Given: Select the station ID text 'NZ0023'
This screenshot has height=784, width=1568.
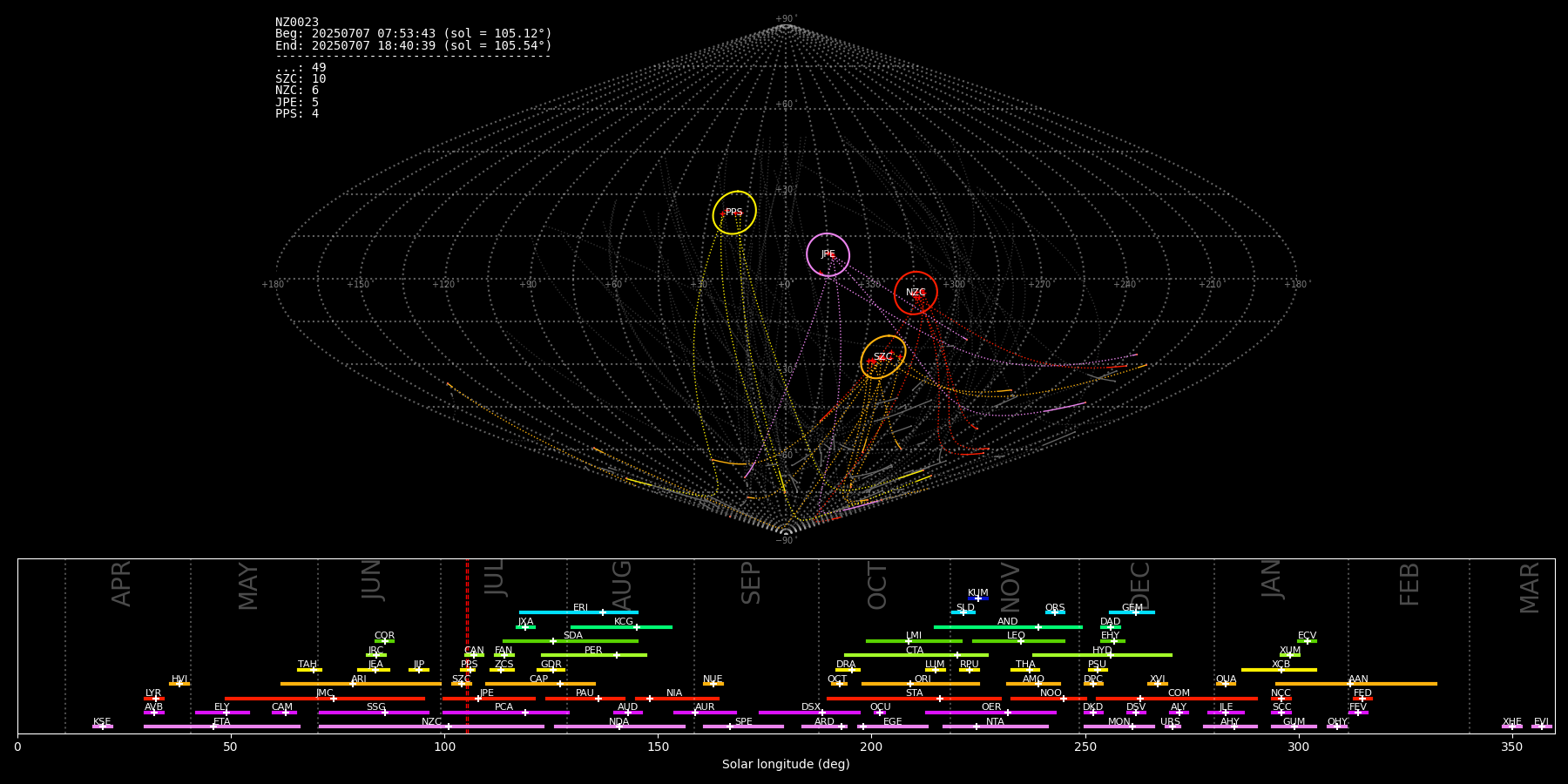Looking at the screenshot, I should coord(297,23).
